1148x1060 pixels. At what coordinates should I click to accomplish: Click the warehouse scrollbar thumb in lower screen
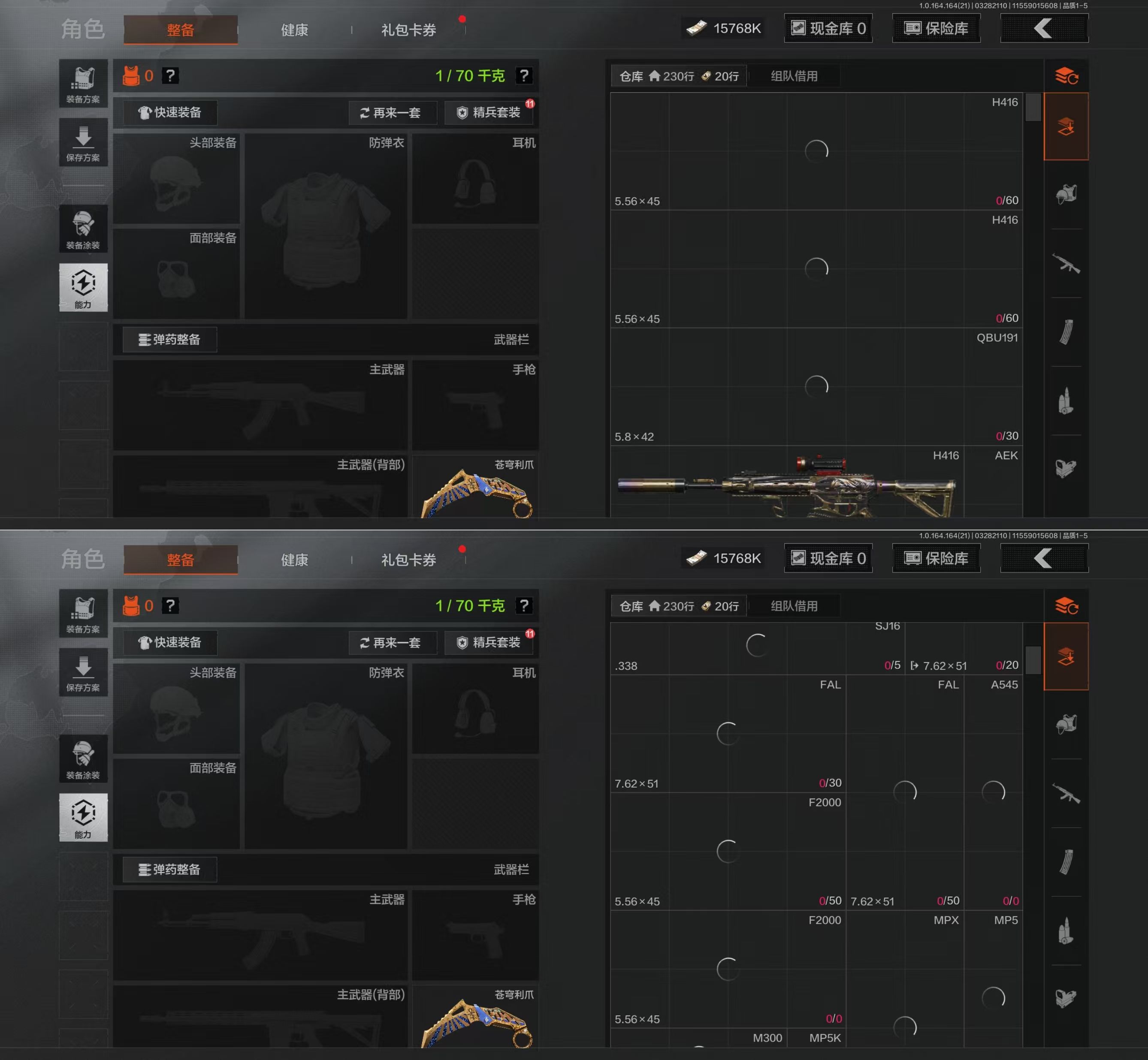[1033, 660]
